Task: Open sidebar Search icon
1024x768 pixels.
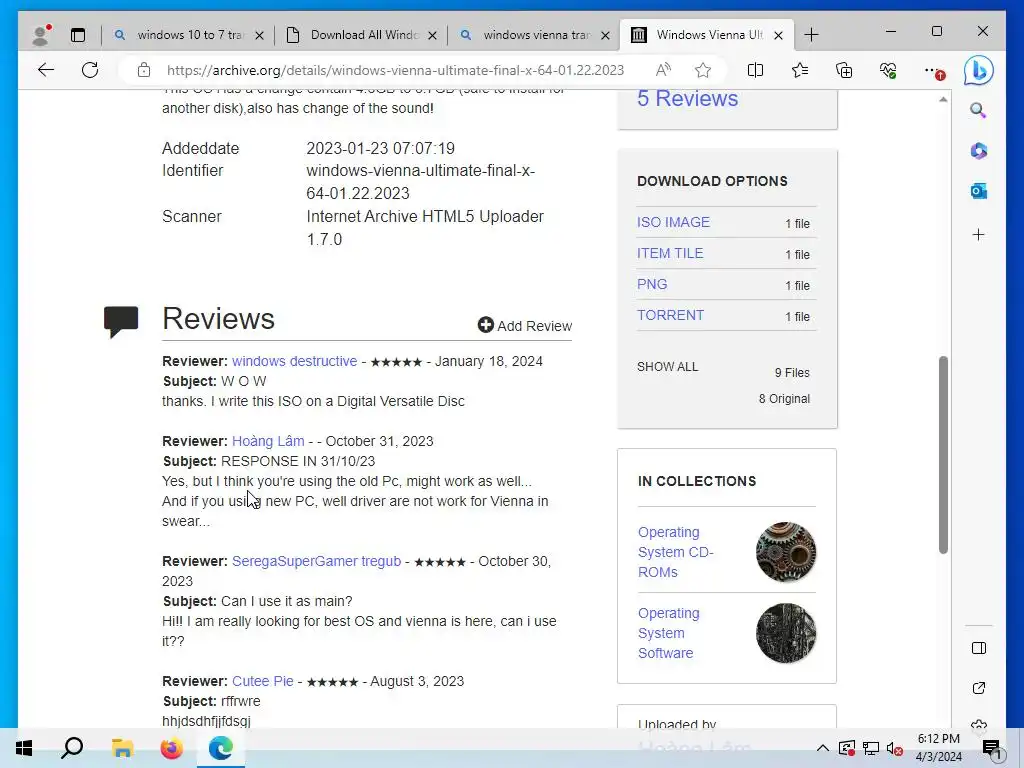Action: [978, 110]
